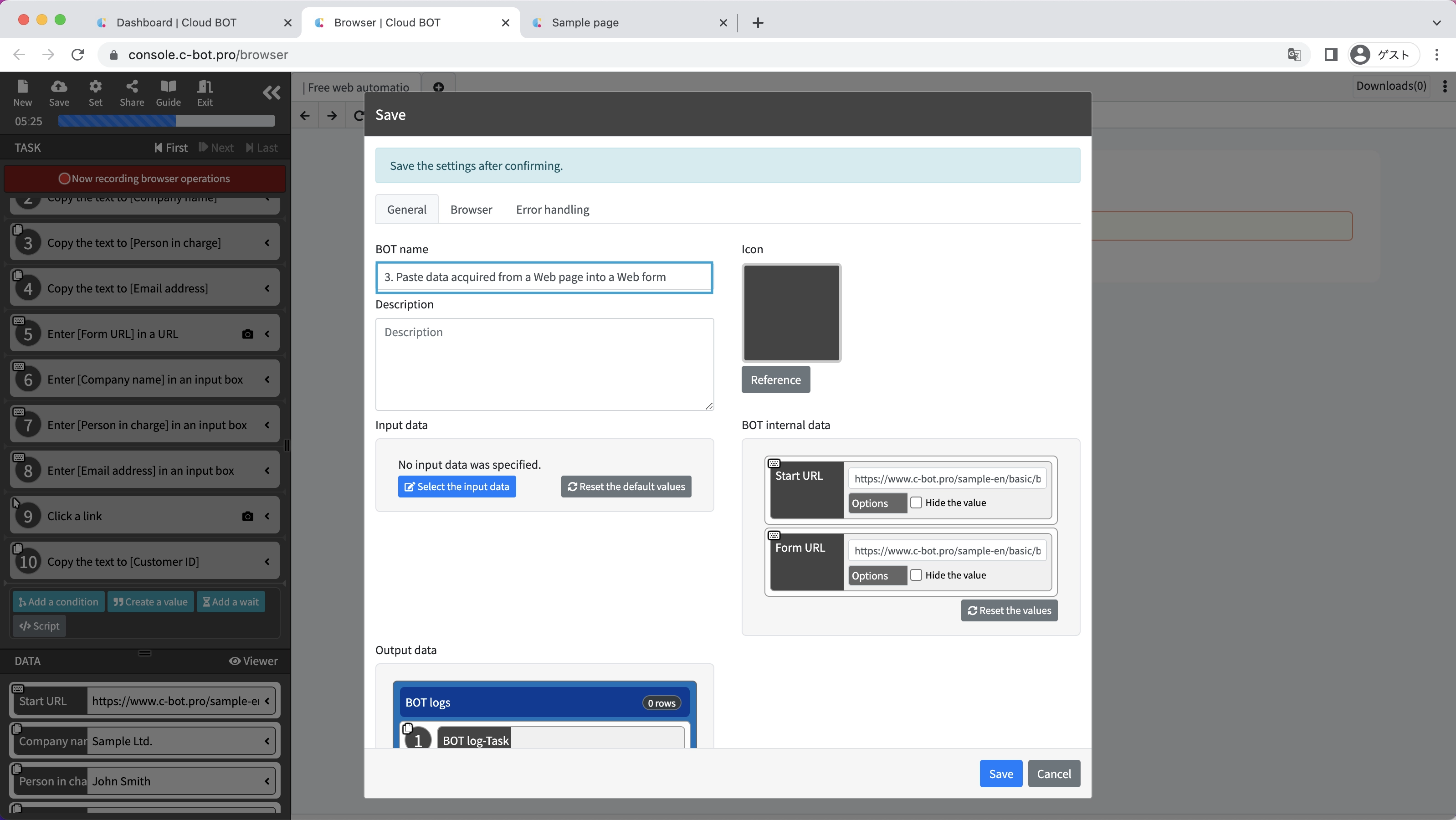This screenshot has height=820, width=1456.
Task: Click camera icon on Click a link task
Action: pyautogui.click(x=247, y=516)
